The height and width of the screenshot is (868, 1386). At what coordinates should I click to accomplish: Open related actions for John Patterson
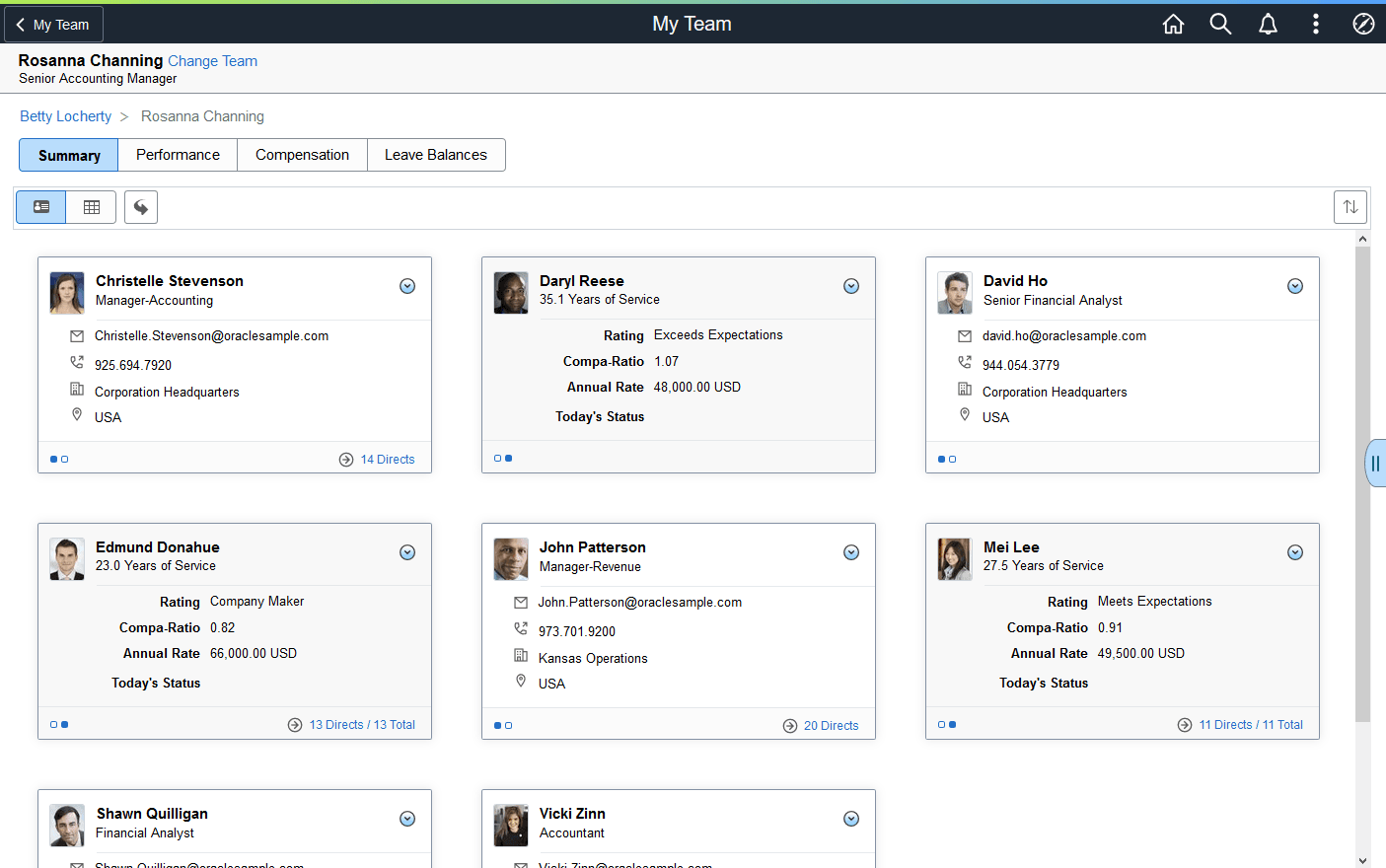point(851,552)
